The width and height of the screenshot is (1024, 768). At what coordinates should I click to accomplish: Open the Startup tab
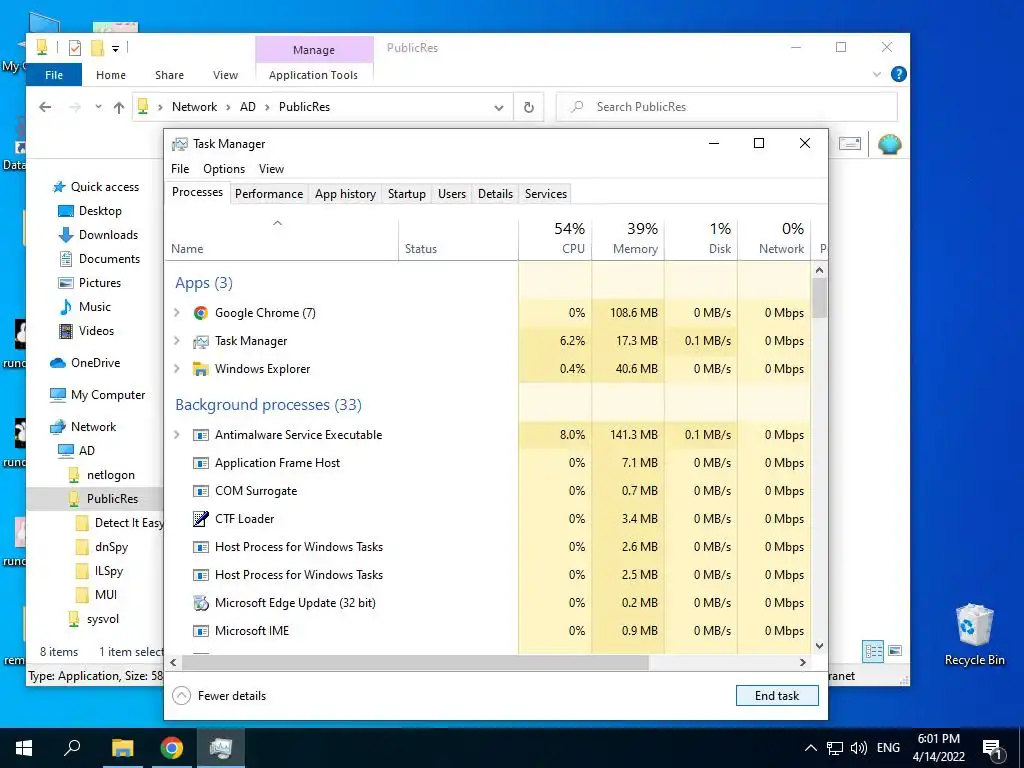point(407,194)
